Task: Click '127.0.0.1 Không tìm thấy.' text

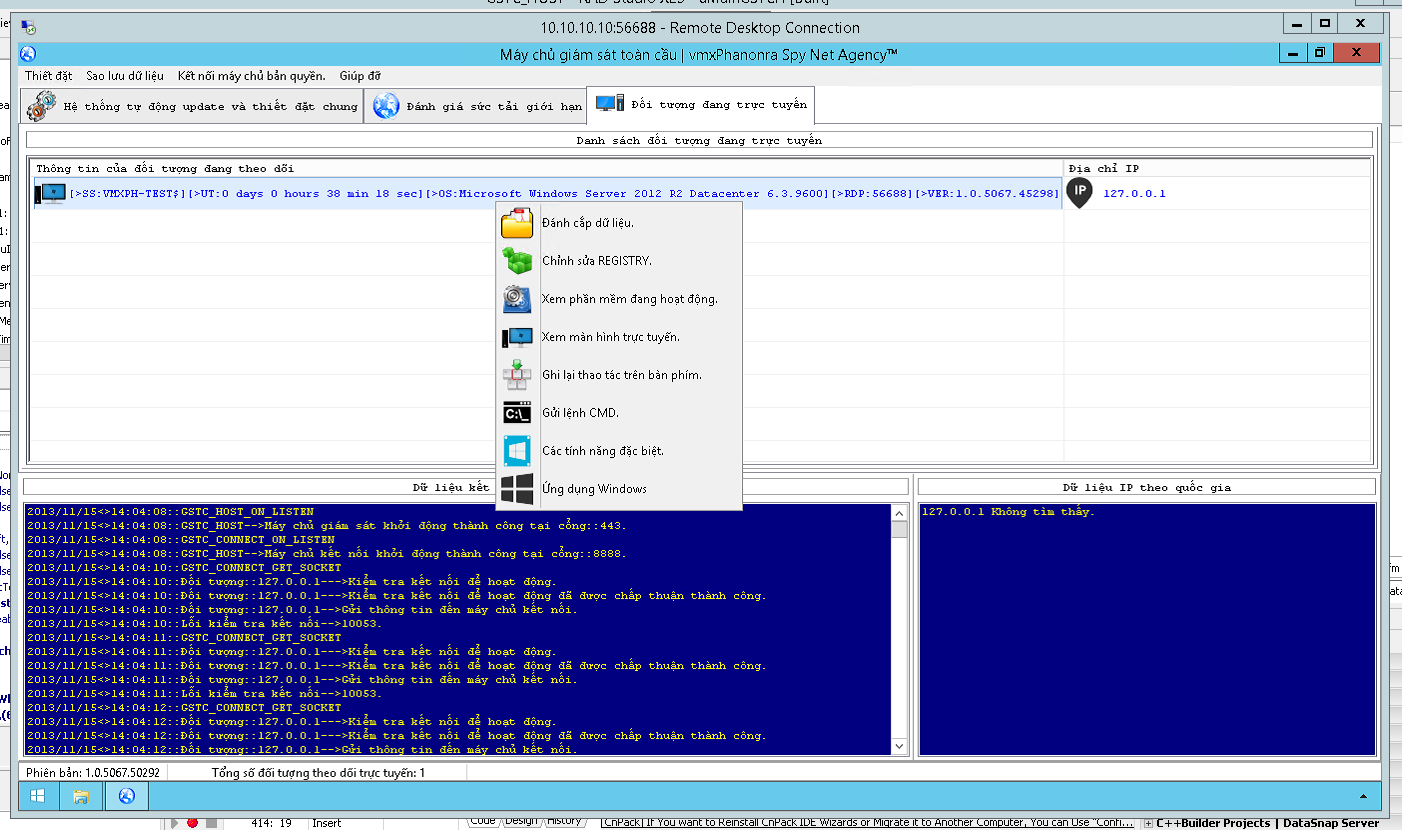Action: pos(1008,512)
